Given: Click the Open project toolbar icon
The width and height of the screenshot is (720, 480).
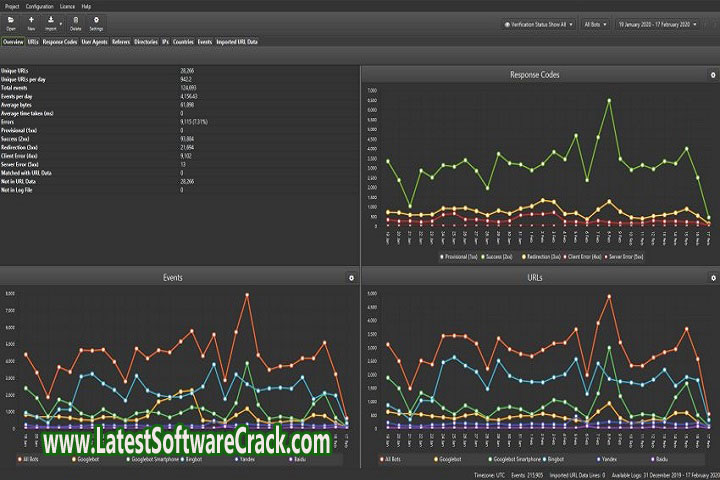Looking at the screenshot, I should [x=11, y=21].
